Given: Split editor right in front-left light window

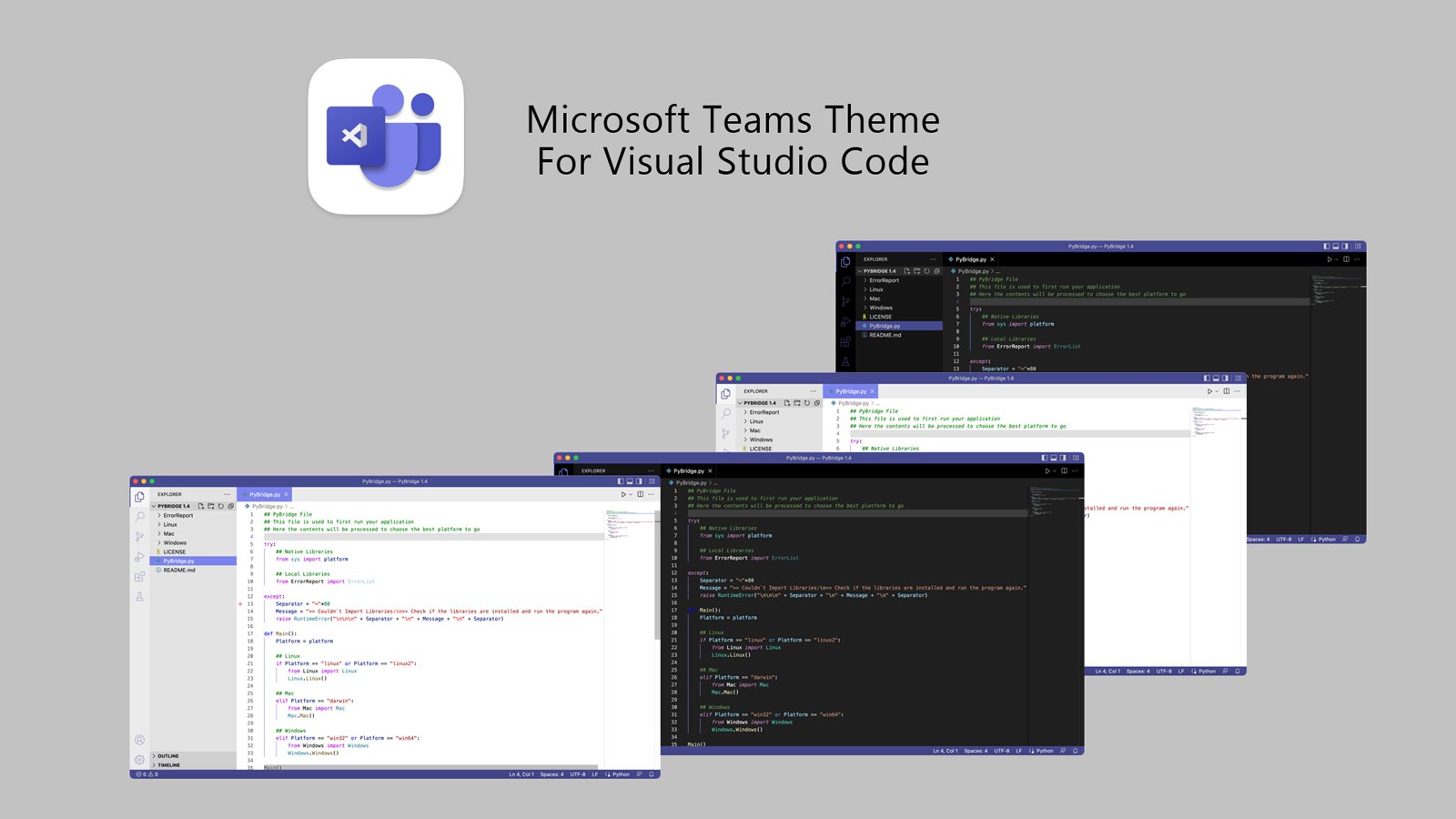Looking at the screenshot, I should (640, 494).
